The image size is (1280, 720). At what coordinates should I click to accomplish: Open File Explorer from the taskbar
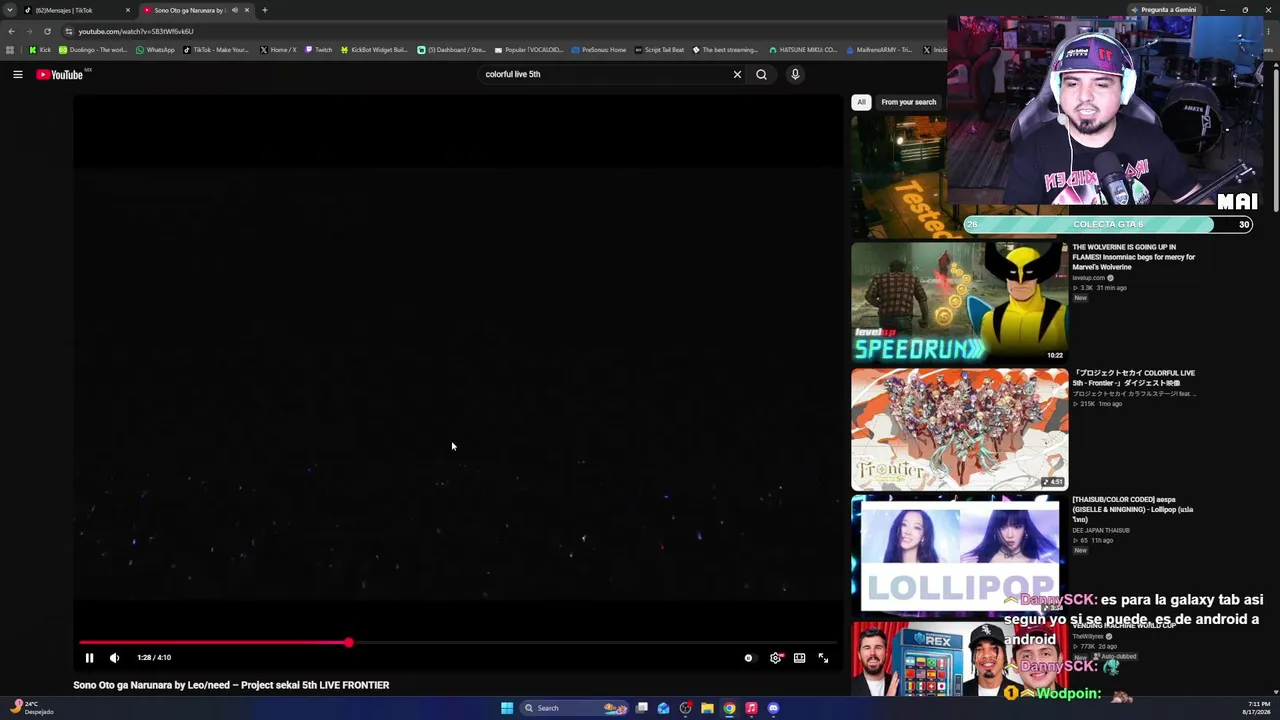[x=707, y=708]
